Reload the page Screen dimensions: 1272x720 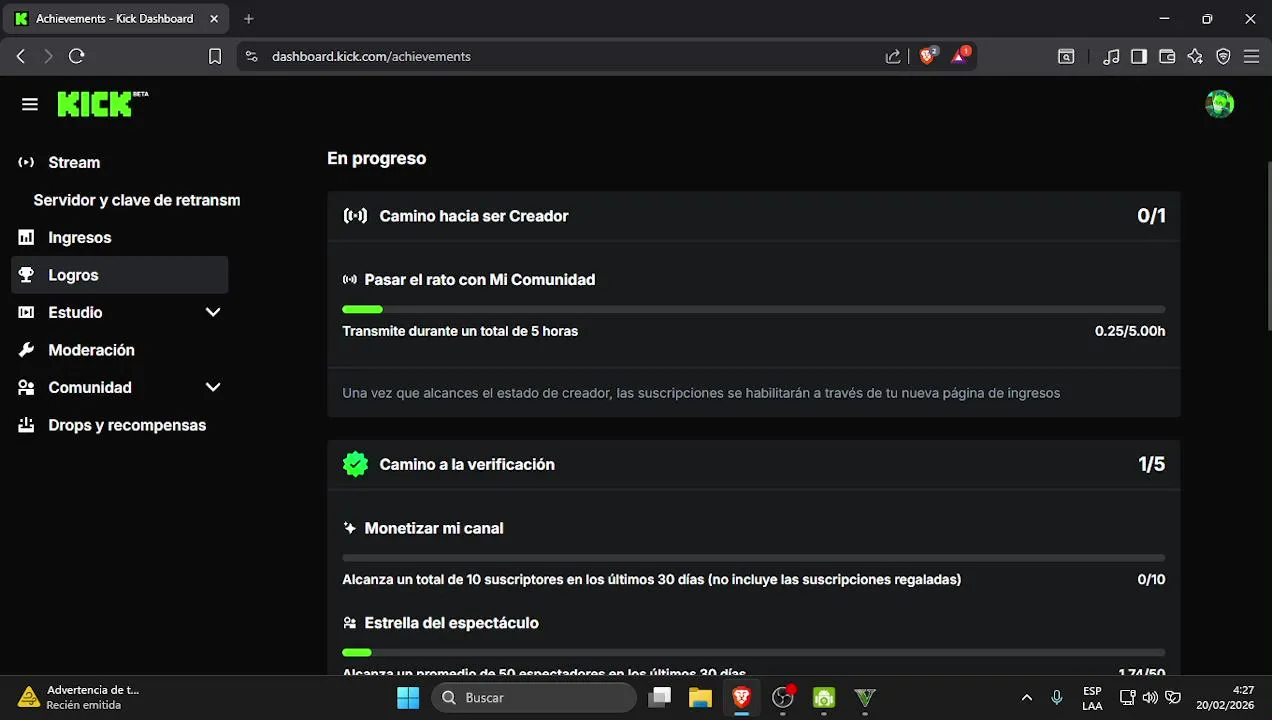[x=77, y=56]
